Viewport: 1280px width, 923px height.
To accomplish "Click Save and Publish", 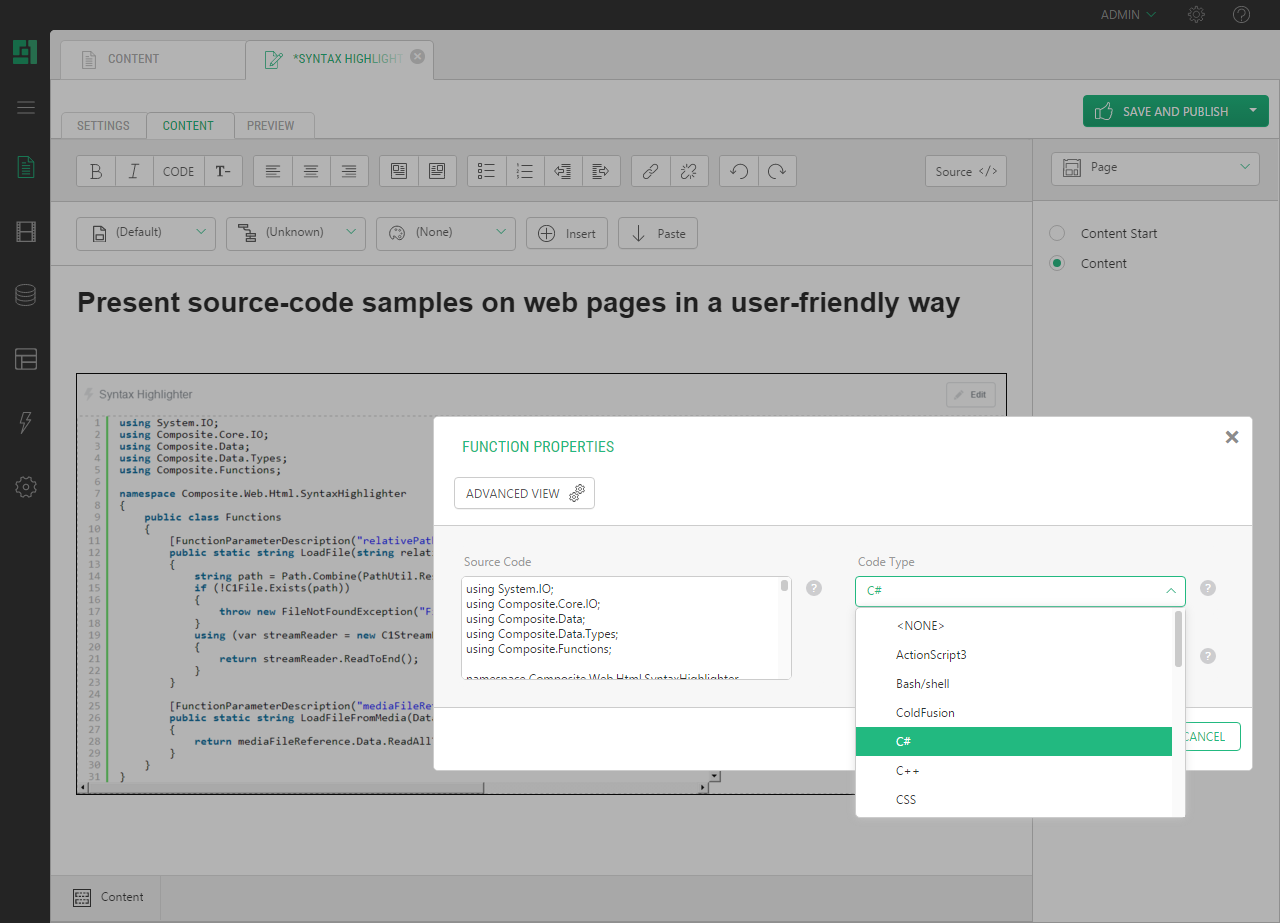I will [x=1161, y=111].
